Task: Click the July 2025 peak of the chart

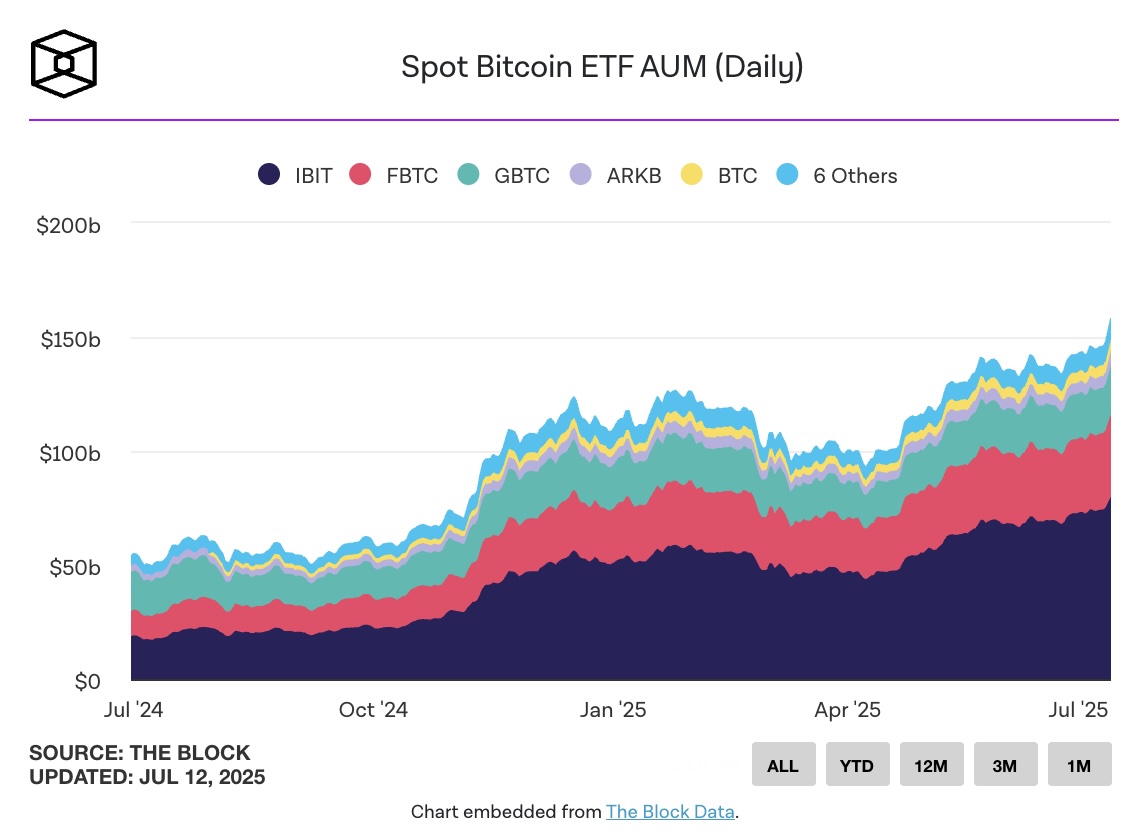Action: [x=1110, y=319]
